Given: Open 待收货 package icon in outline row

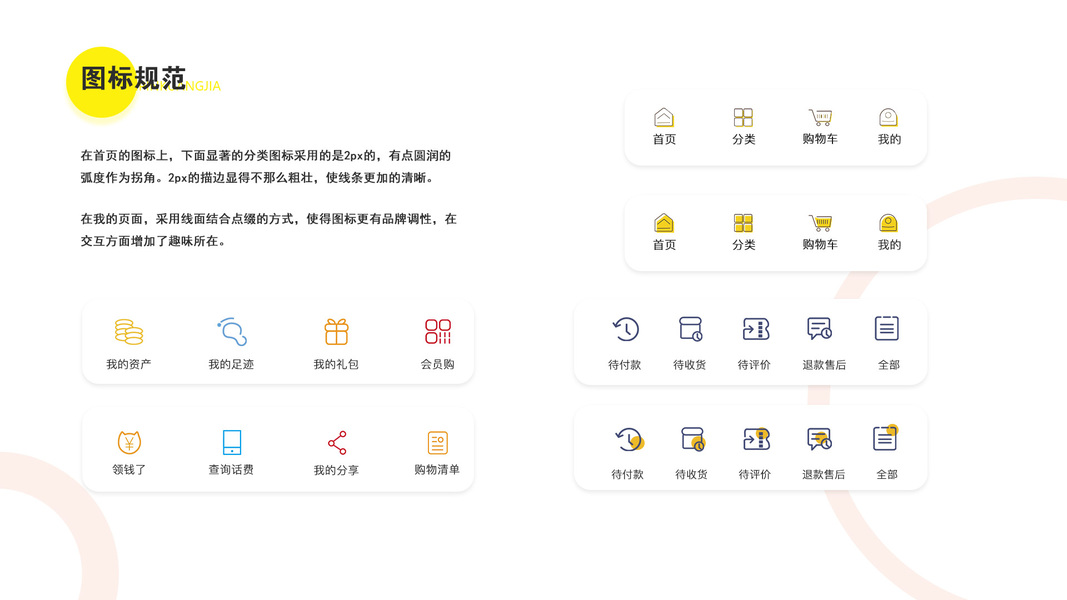Looking at the screenshot, I should (690, 329).
